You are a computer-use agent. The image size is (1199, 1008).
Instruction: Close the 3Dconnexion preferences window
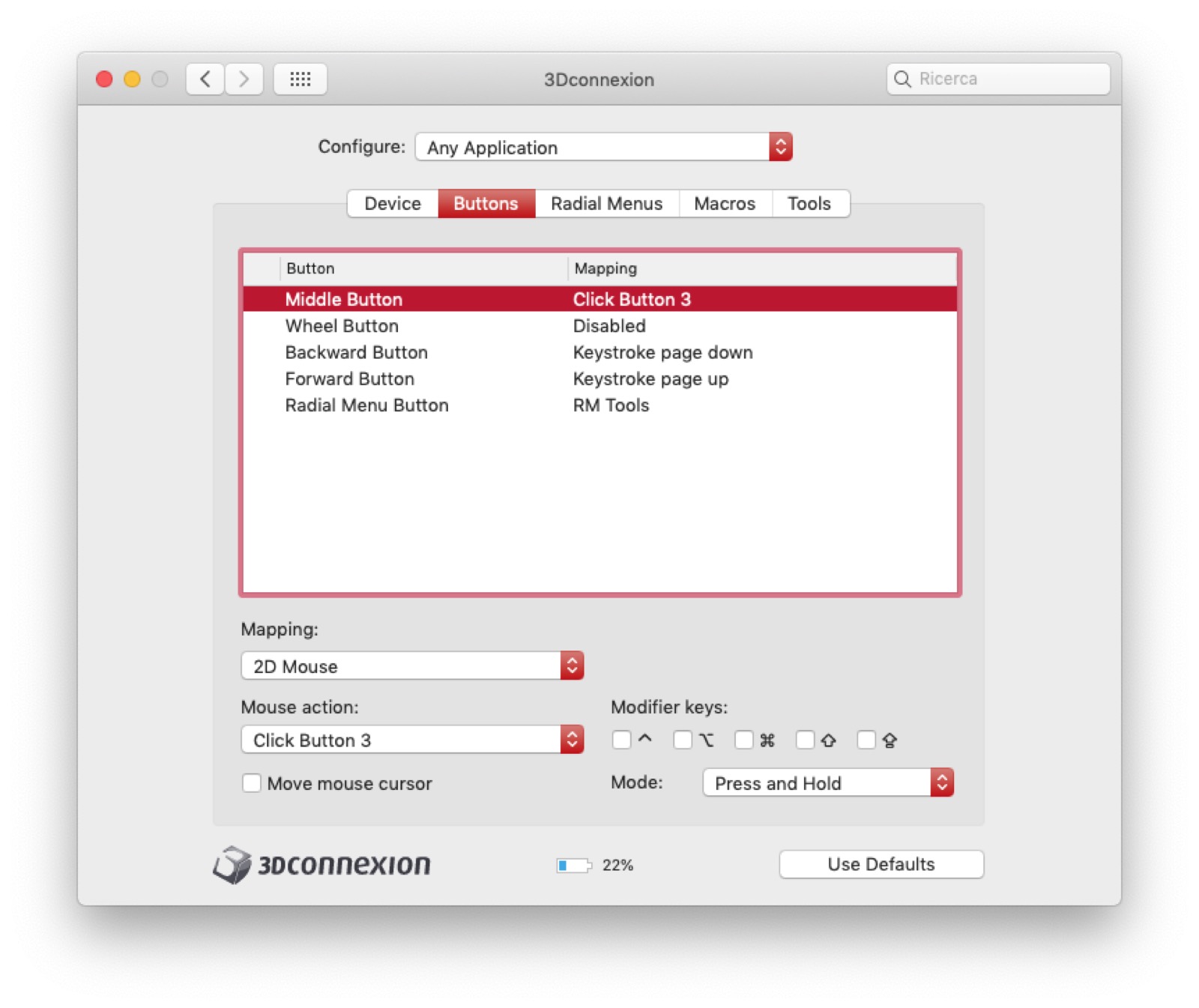104,79
